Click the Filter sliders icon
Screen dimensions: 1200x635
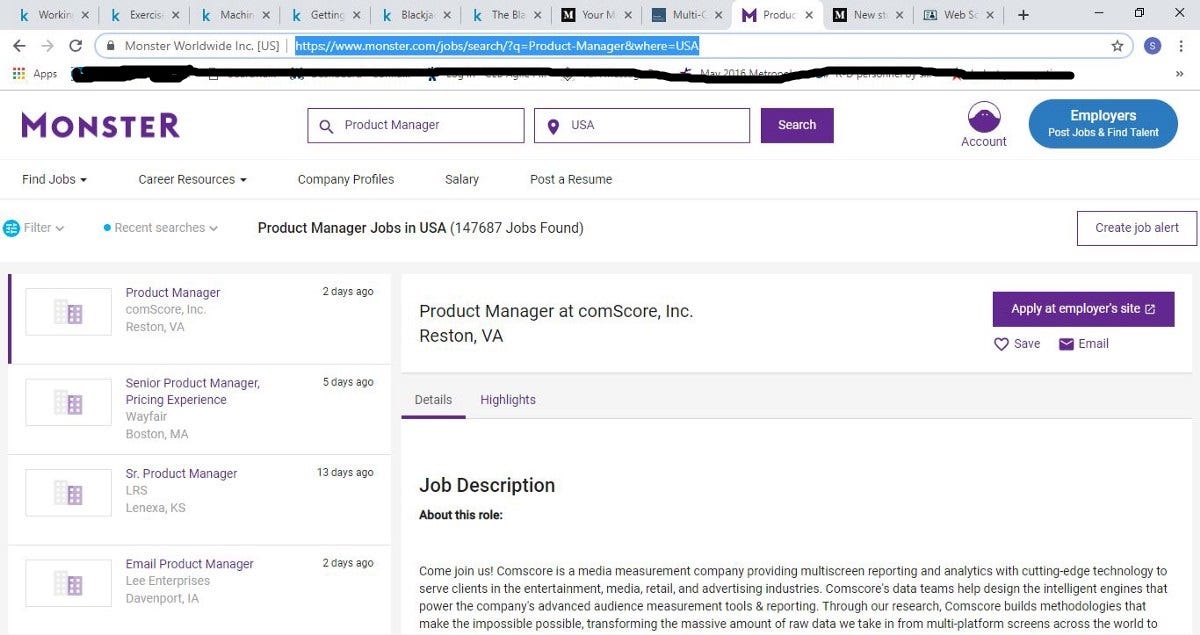point(12,228)
